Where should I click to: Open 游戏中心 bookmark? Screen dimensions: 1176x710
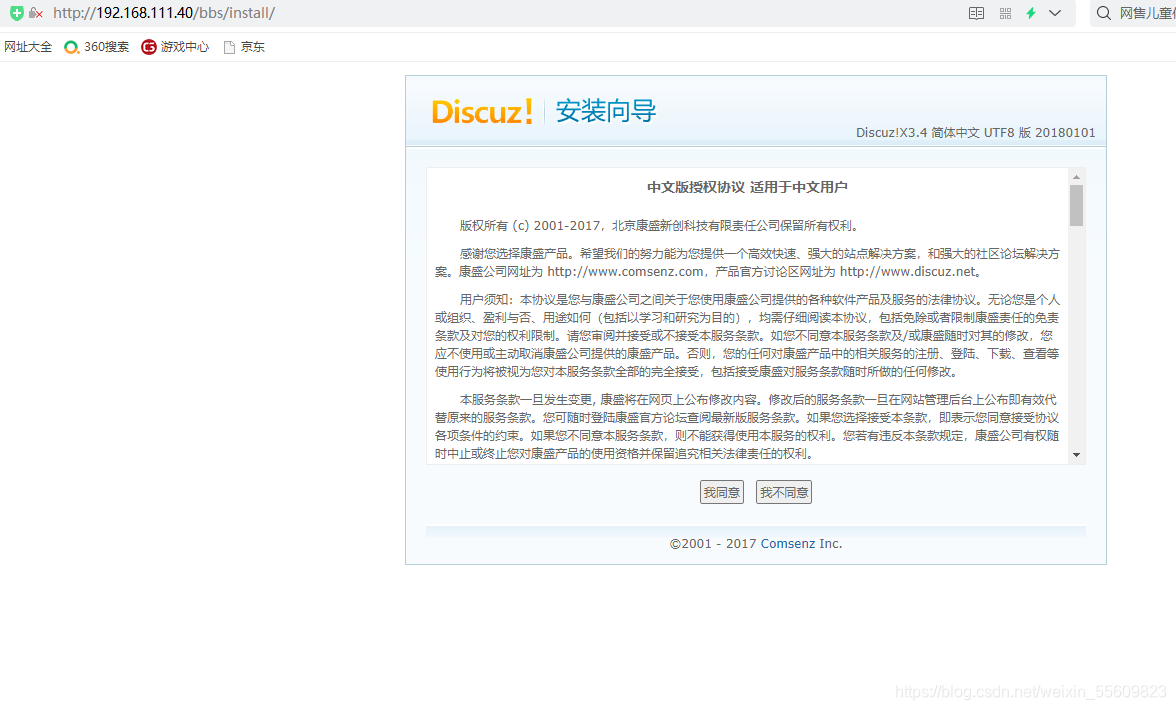176,46
